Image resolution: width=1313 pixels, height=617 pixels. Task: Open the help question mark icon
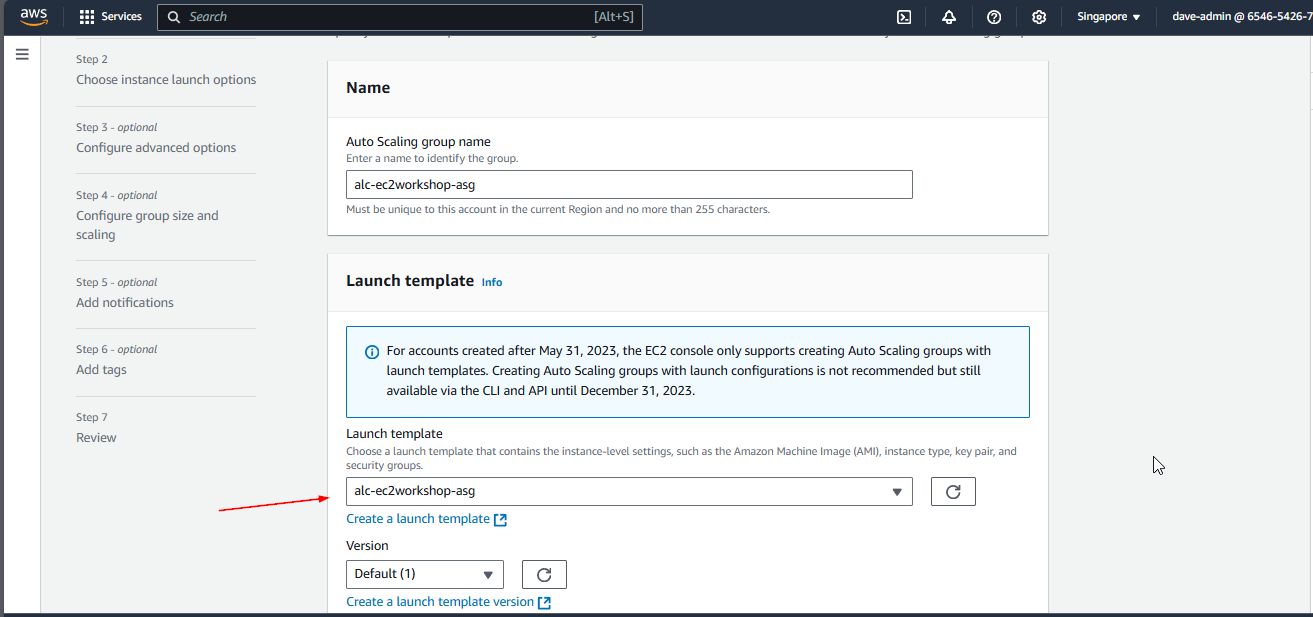pyautogui.click(x=993, y=17)
